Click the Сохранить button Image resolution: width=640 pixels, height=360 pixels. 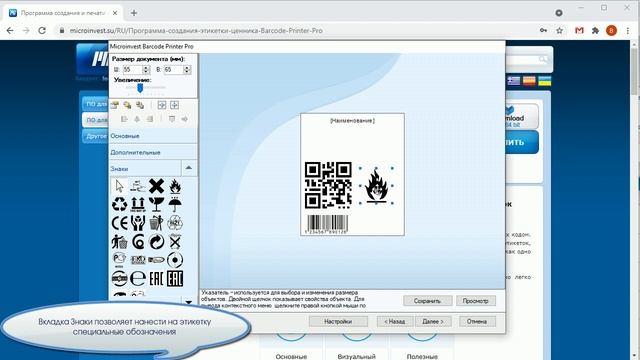point(427,301)
